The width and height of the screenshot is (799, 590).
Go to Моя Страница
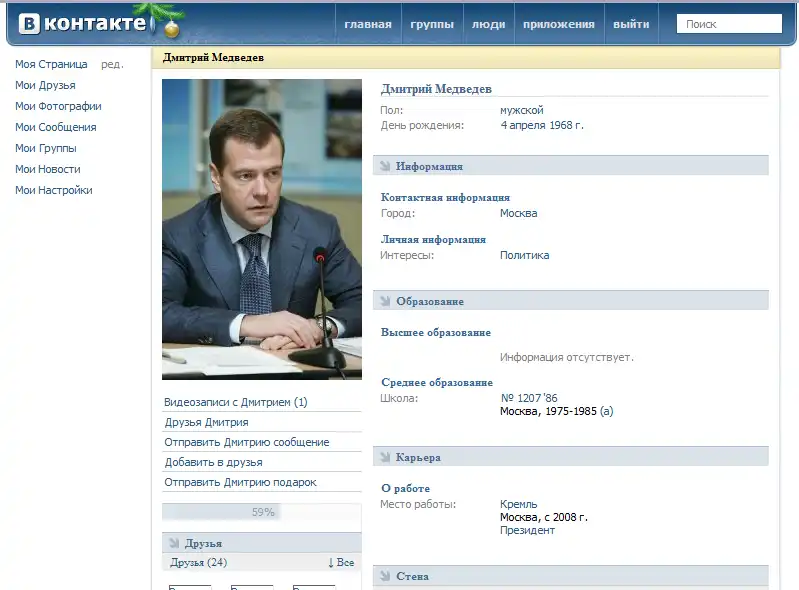tap(51, 64)
